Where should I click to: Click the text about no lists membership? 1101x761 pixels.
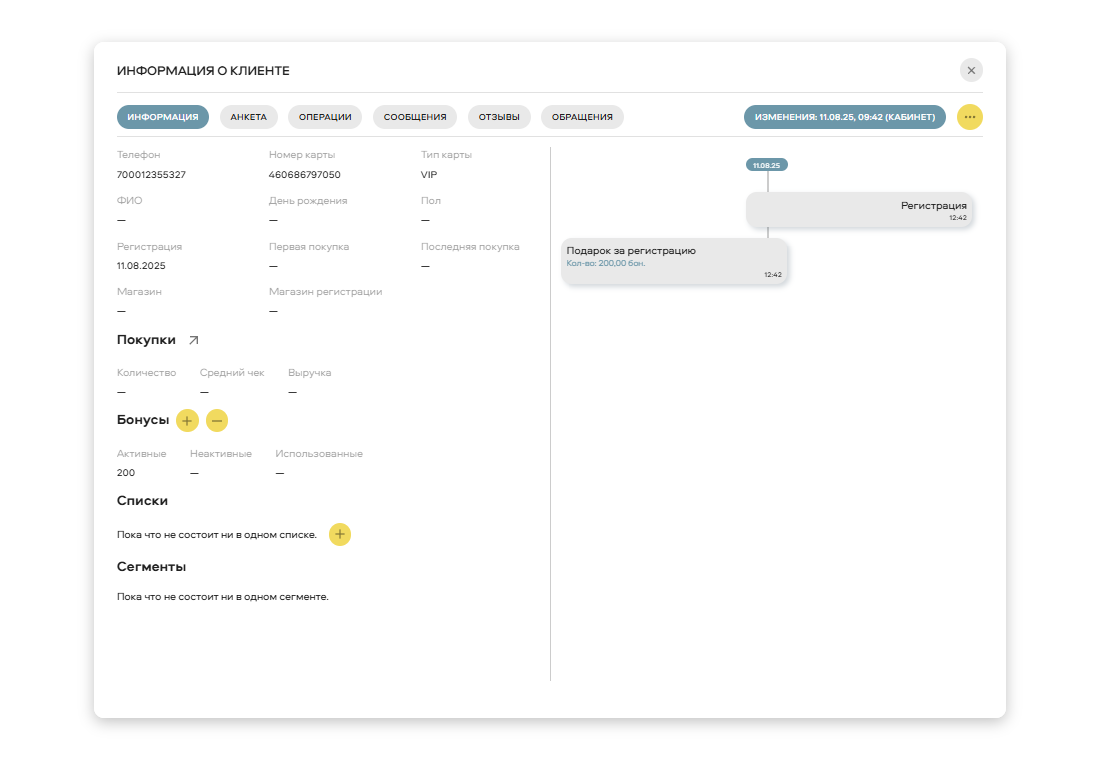pyautogui.click(x=217, y=535)
